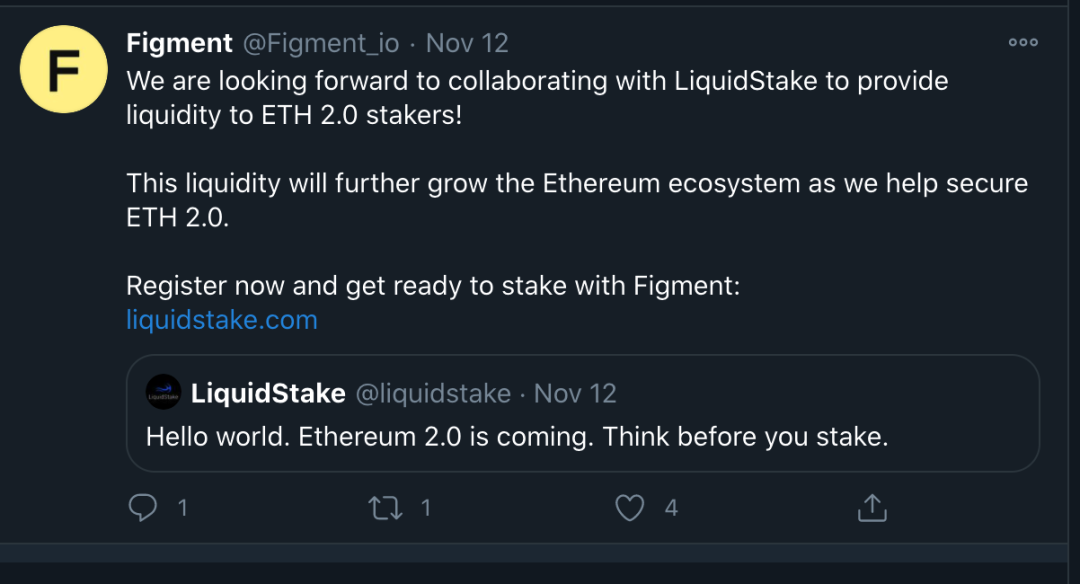Like the Figment tweet
1080x584 pixels.
point(630,508)
